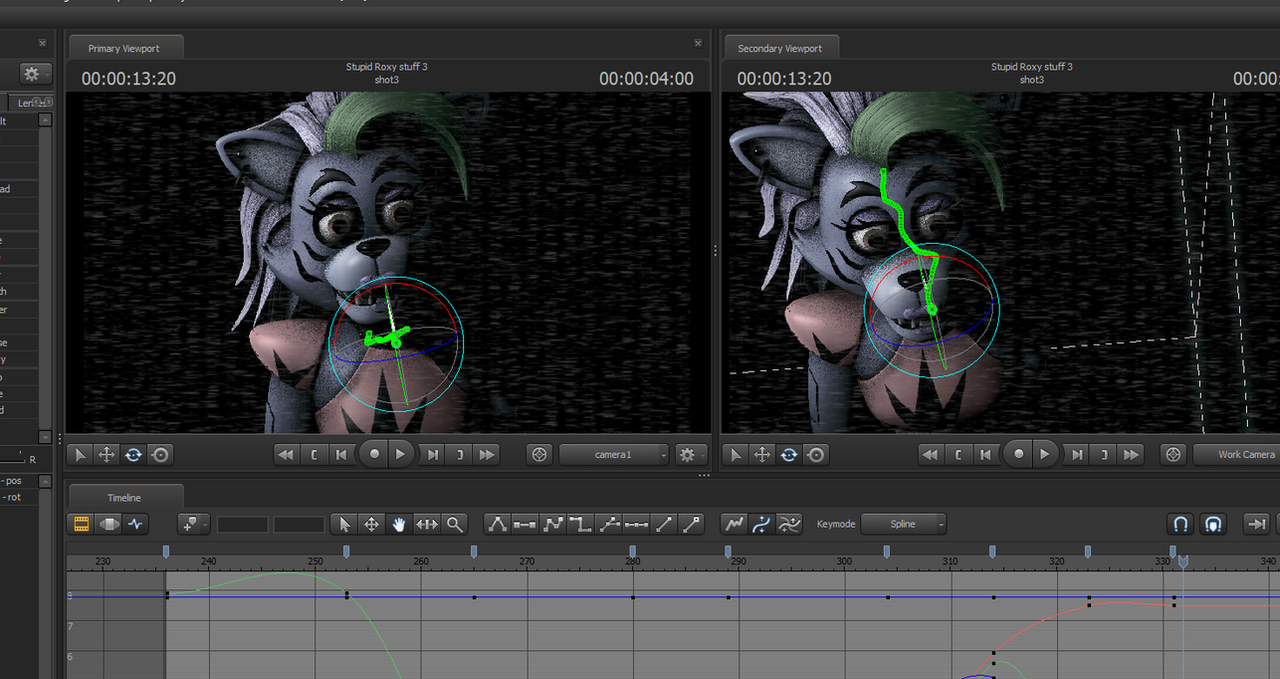
Task: Close the Primary Viewport panel
Action: 698,43
